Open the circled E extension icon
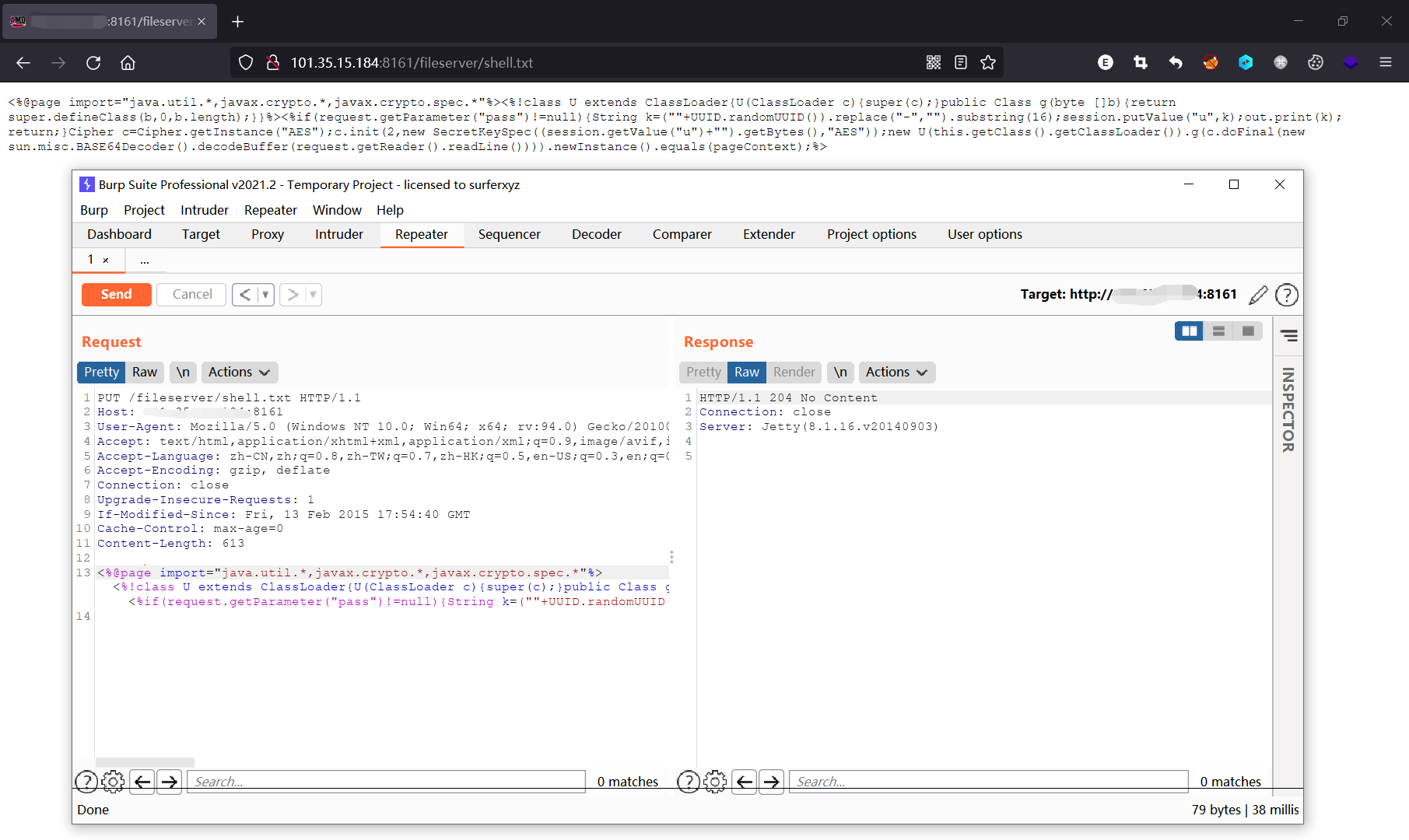 point(1106,63)
